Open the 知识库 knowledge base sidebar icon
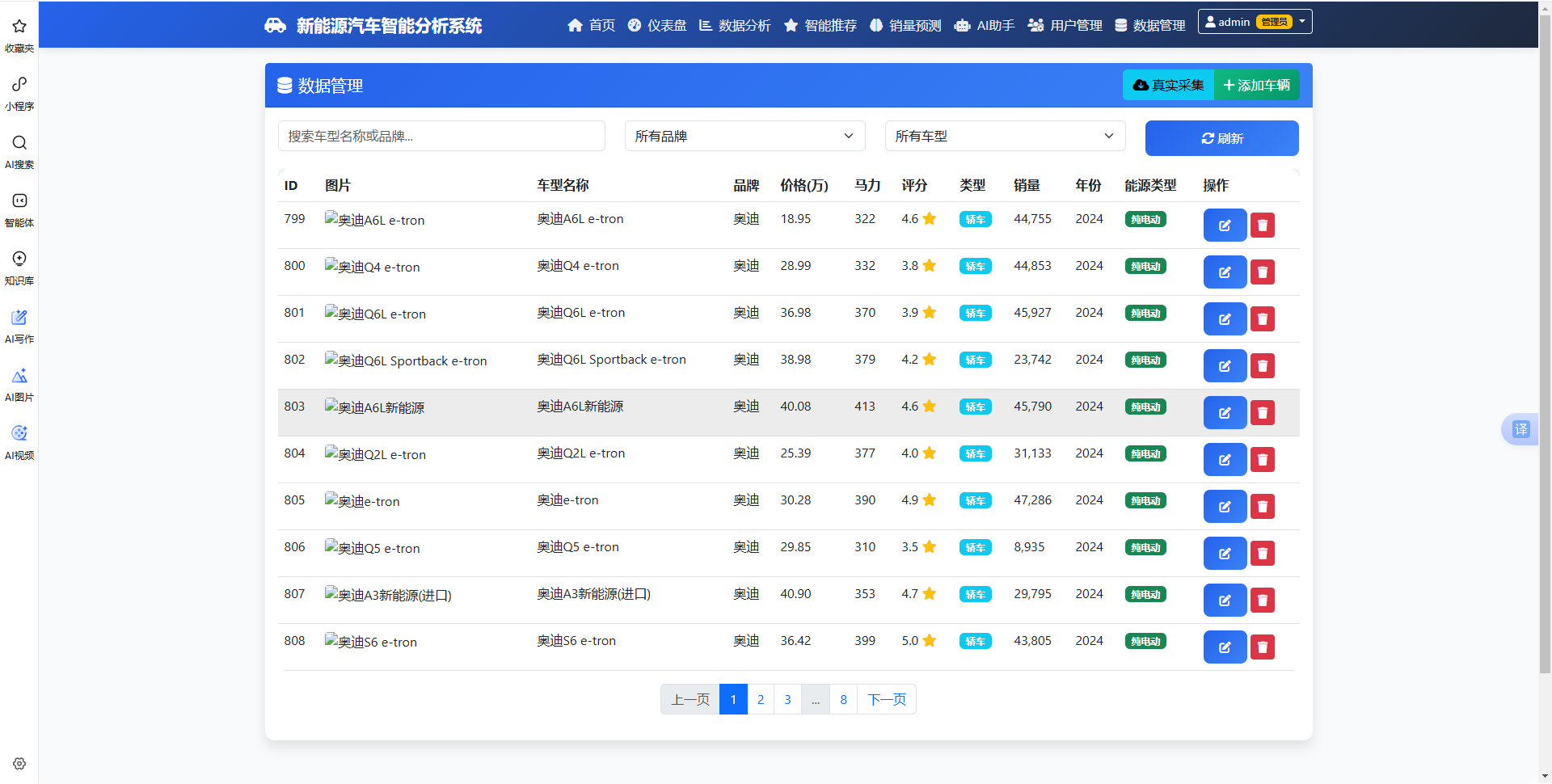The height and width of the screenshot is (784, 1552). click(19, 268)
